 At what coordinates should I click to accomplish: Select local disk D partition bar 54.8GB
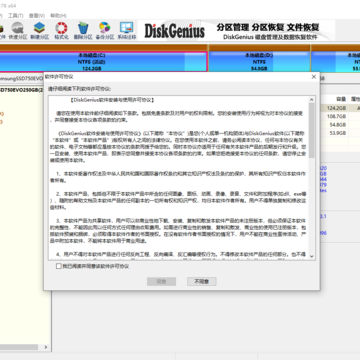click(x=259, y=62)
